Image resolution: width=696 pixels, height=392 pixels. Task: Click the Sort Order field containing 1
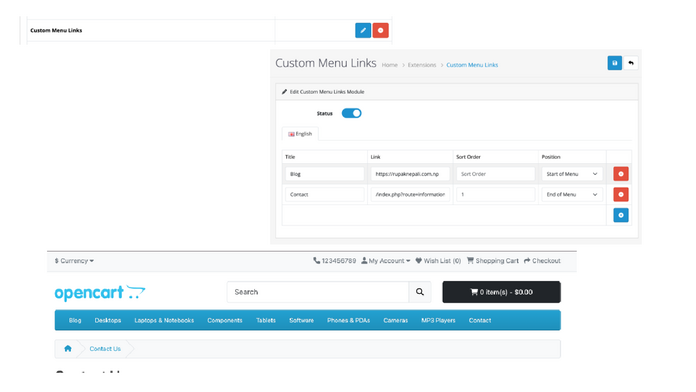[495, 194]
